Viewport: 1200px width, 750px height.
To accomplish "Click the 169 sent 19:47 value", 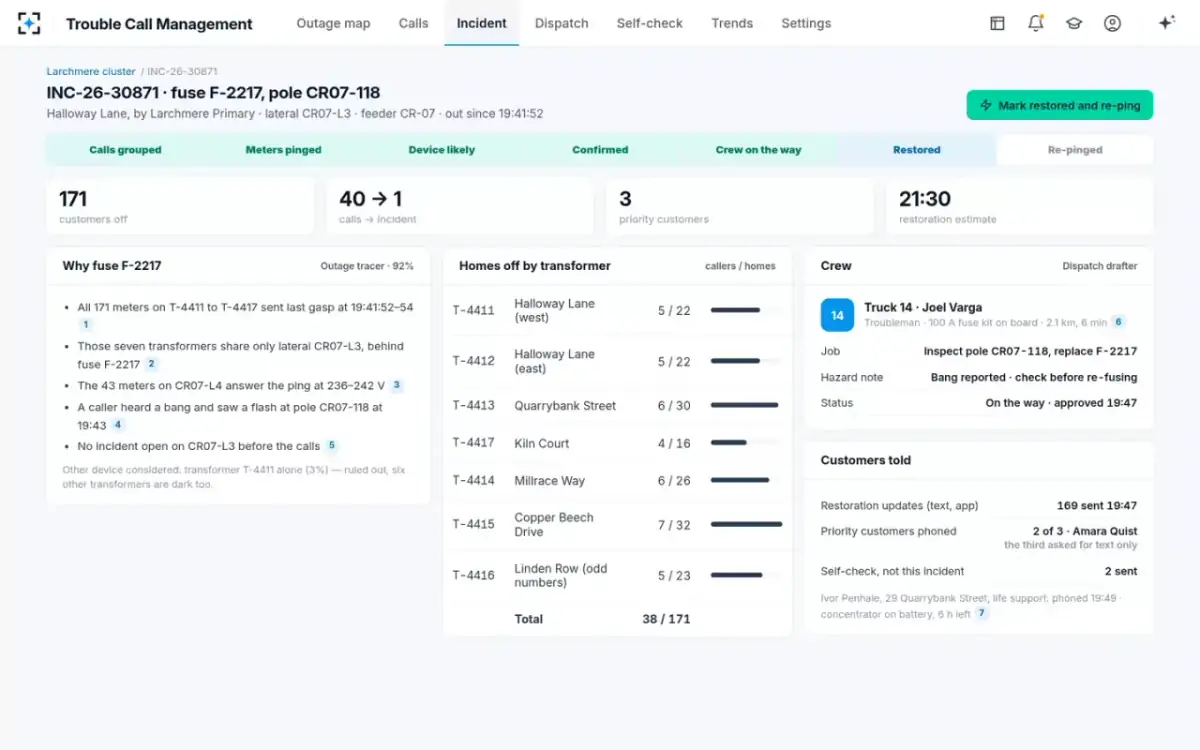I will click(x=1097, y=506).
